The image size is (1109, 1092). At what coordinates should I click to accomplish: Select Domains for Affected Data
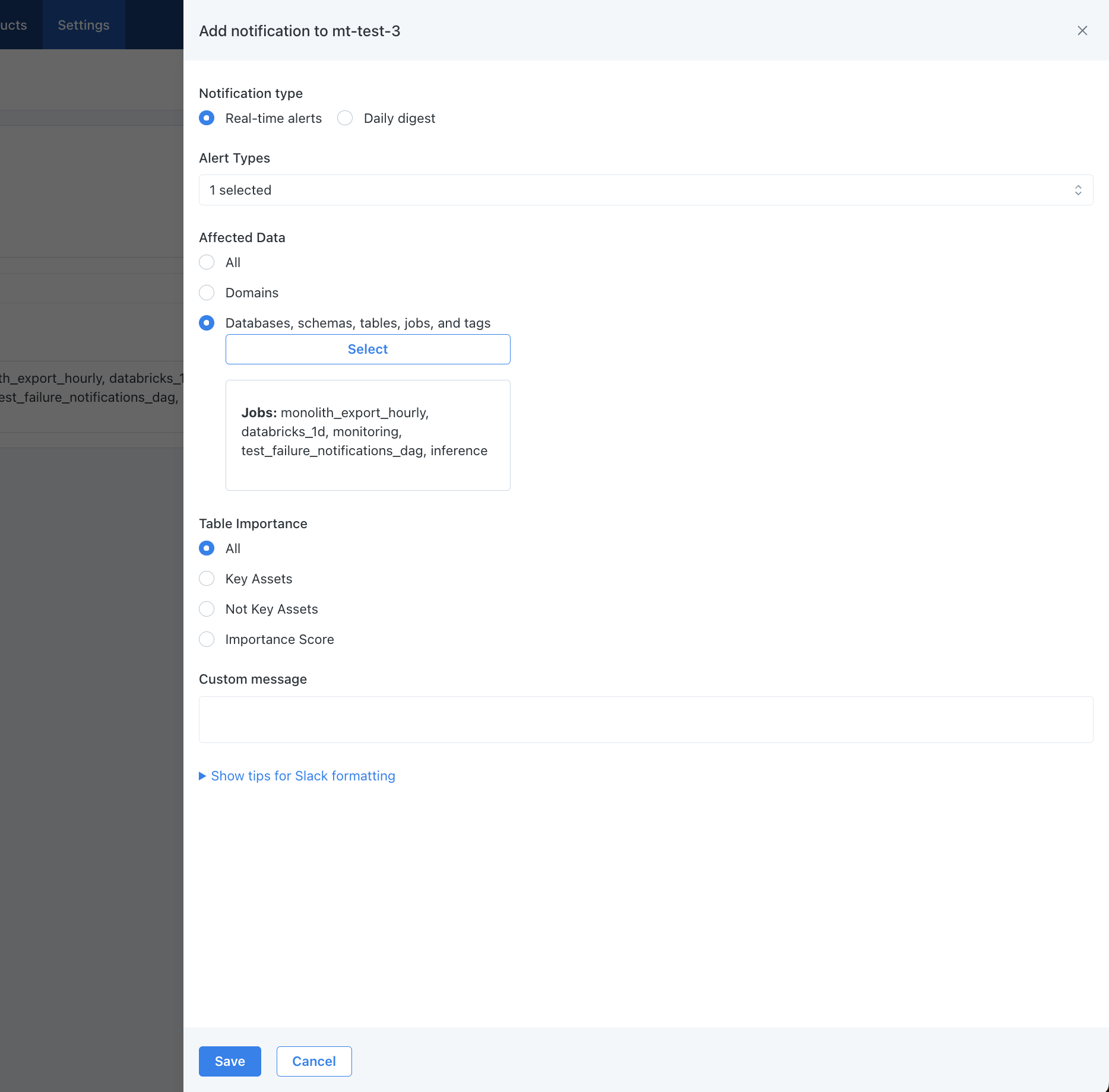[207, 293]
